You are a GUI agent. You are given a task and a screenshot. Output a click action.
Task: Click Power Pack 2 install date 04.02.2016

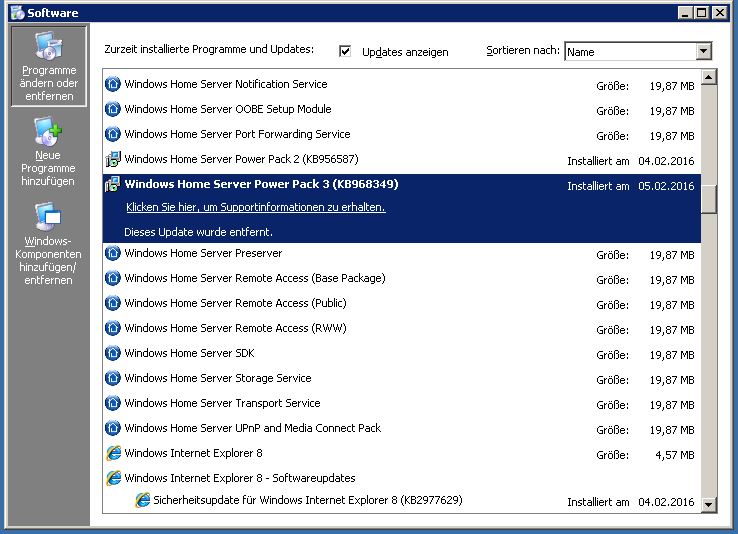pos(666,161)
